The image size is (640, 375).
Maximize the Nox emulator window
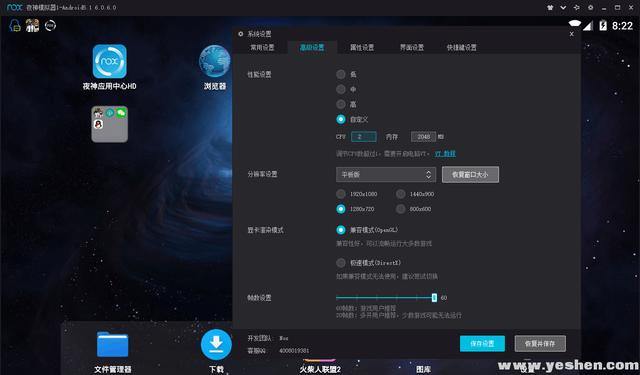618,7
